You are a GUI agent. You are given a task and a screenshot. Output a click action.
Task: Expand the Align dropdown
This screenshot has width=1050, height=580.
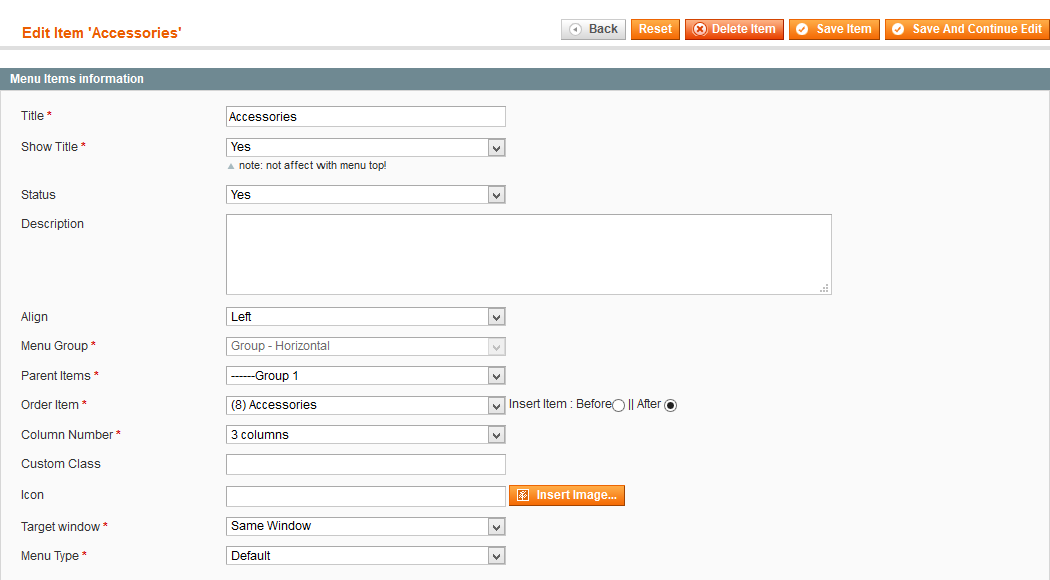pyautogui.click(x=366, y=317)
